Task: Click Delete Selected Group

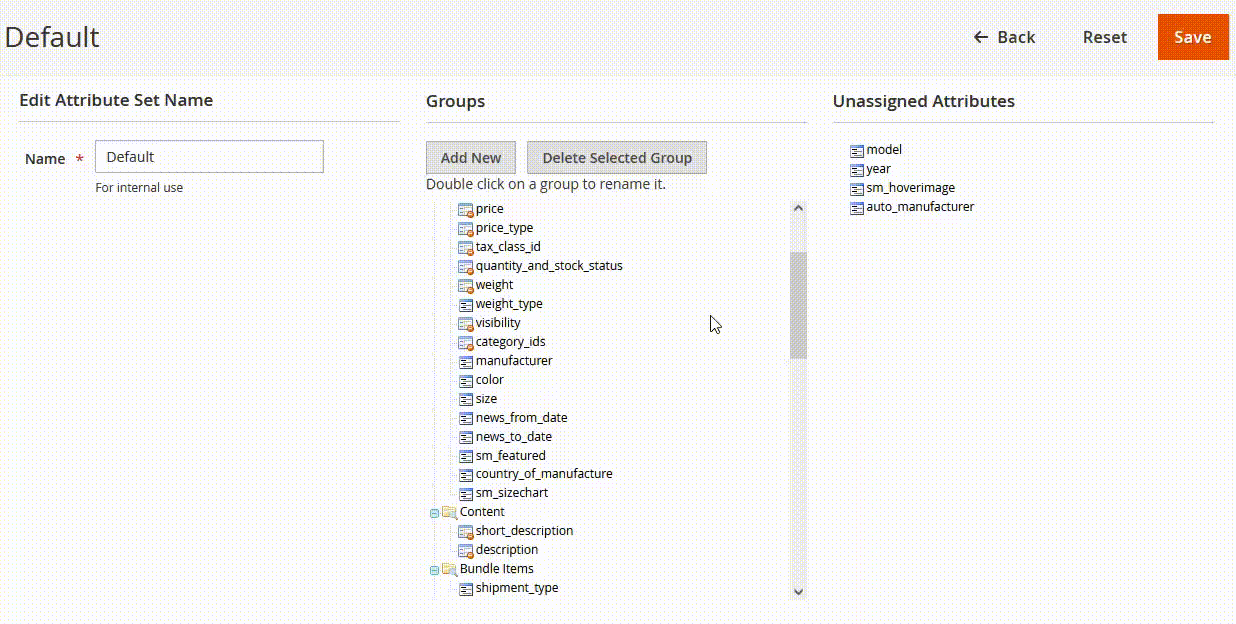Action: 617,158
